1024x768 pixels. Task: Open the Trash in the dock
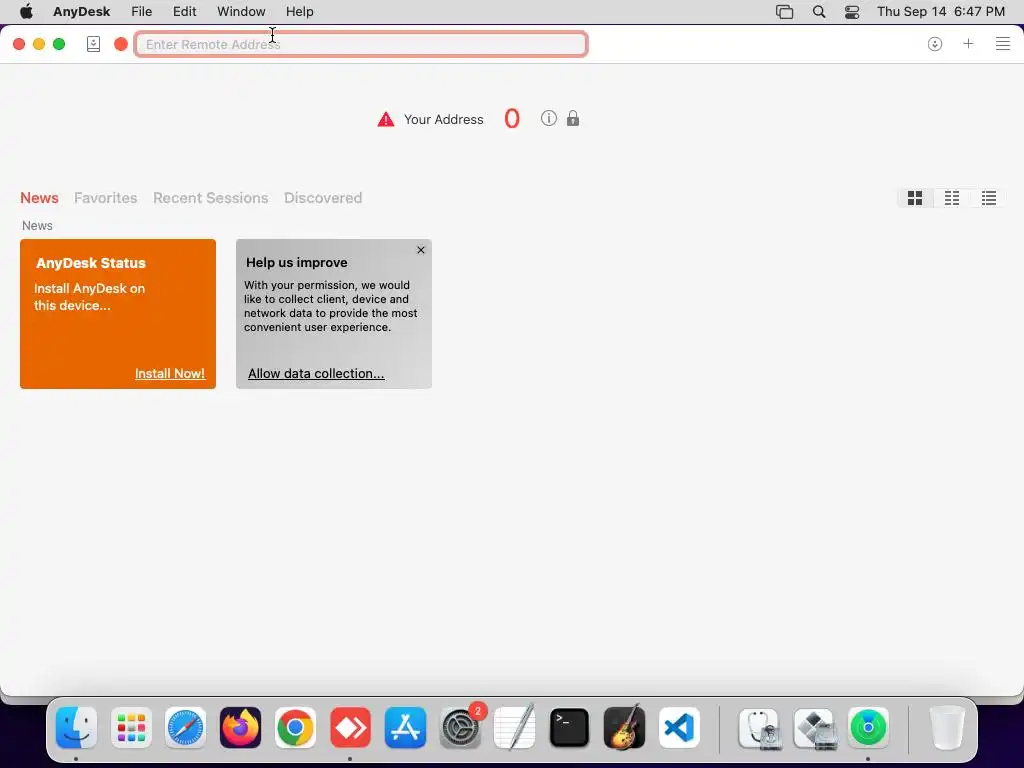coord(947,728)
